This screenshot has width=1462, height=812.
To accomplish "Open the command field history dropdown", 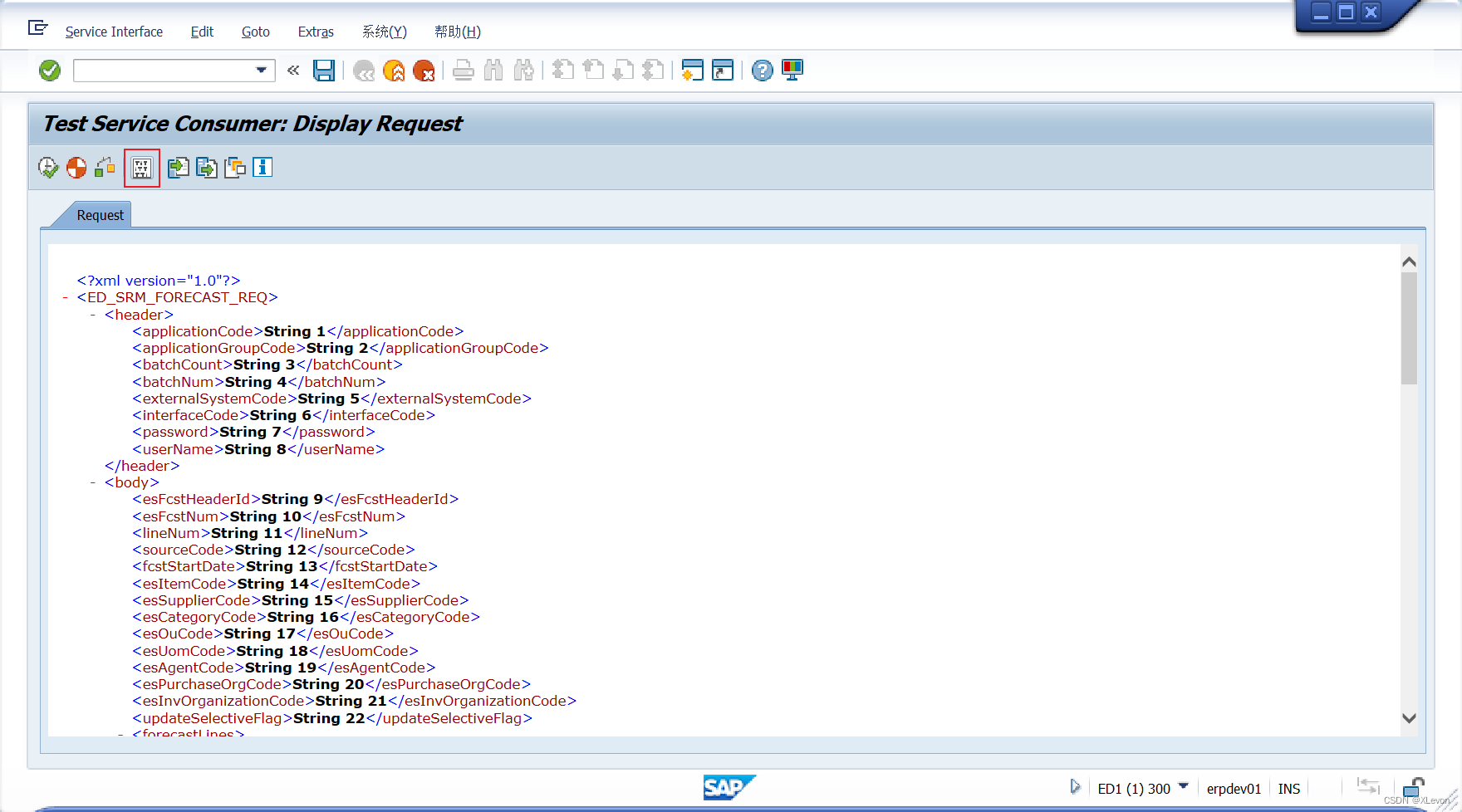I will [x=262, y=71].
